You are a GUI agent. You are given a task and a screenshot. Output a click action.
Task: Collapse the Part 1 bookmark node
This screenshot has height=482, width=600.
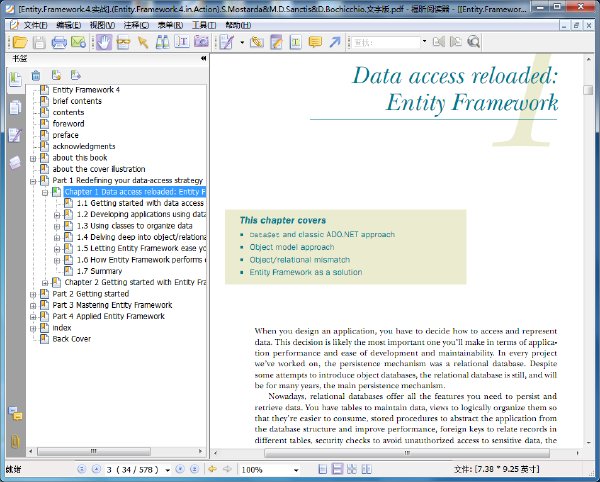(33, 181)
